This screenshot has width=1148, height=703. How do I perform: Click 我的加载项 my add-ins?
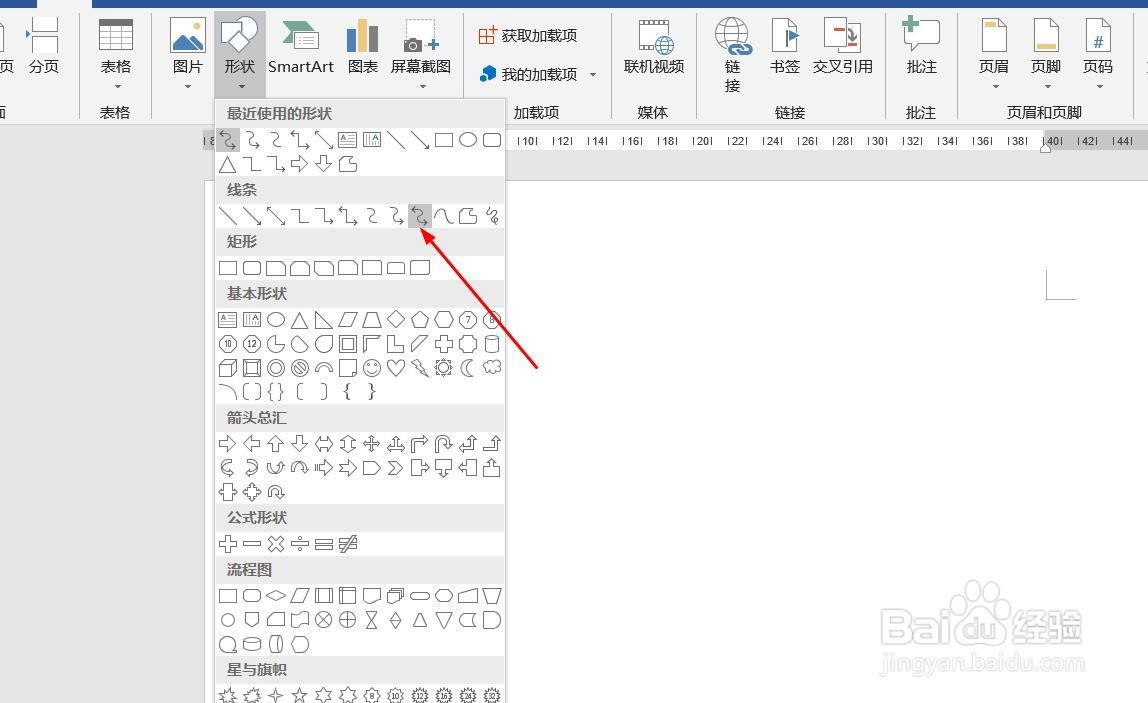coord(528,74)
